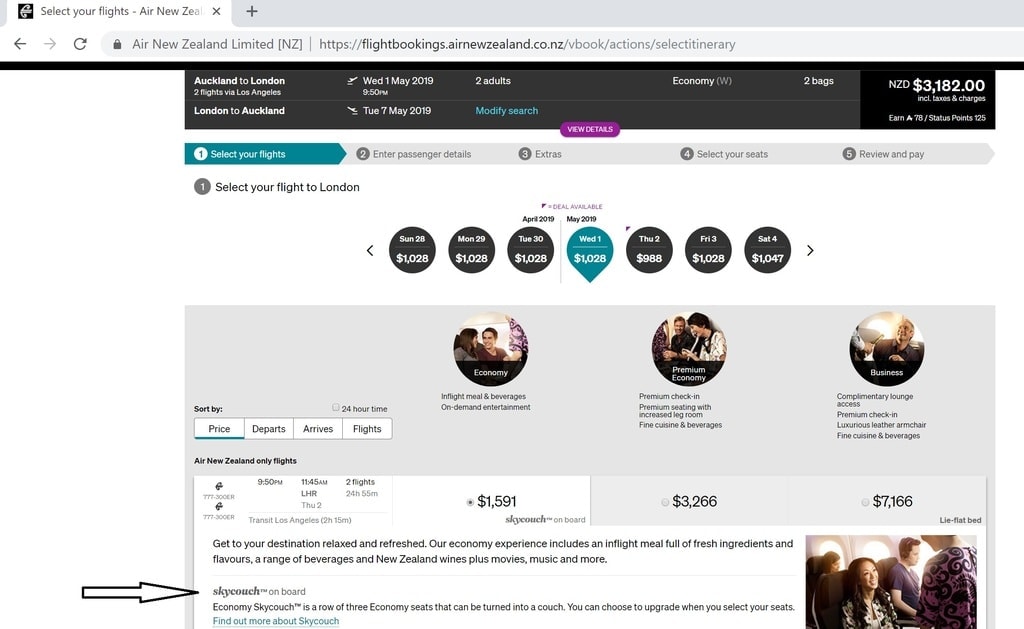This screenshot has height=629, width=1024.
Task: Select the $3,266 Premium Economy fare radio
Action: (665, 502)
